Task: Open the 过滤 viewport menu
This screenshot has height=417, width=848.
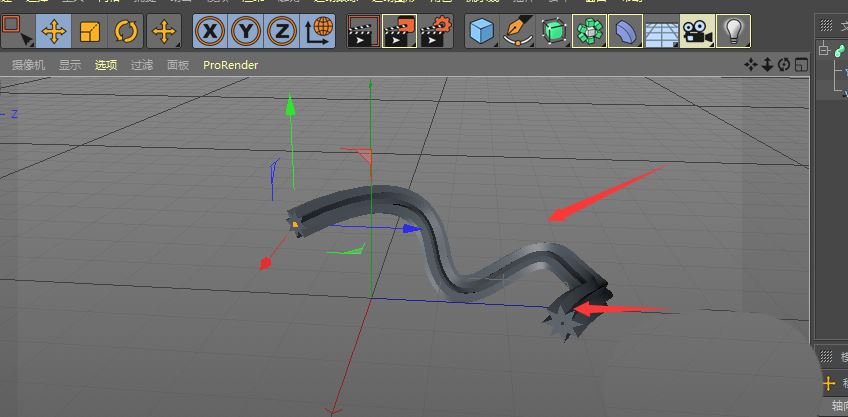Action: tap(142, 65)
